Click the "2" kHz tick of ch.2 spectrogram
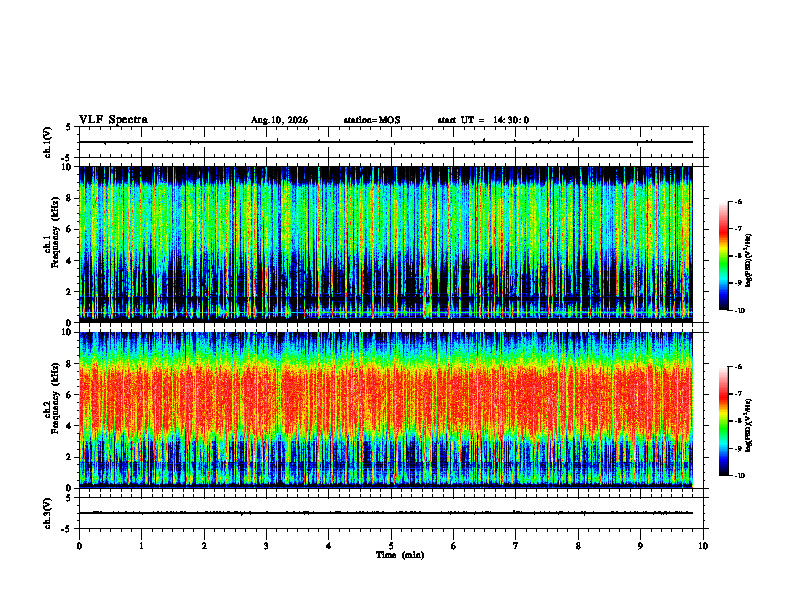The image size is (792, 612). pos(70,457)
